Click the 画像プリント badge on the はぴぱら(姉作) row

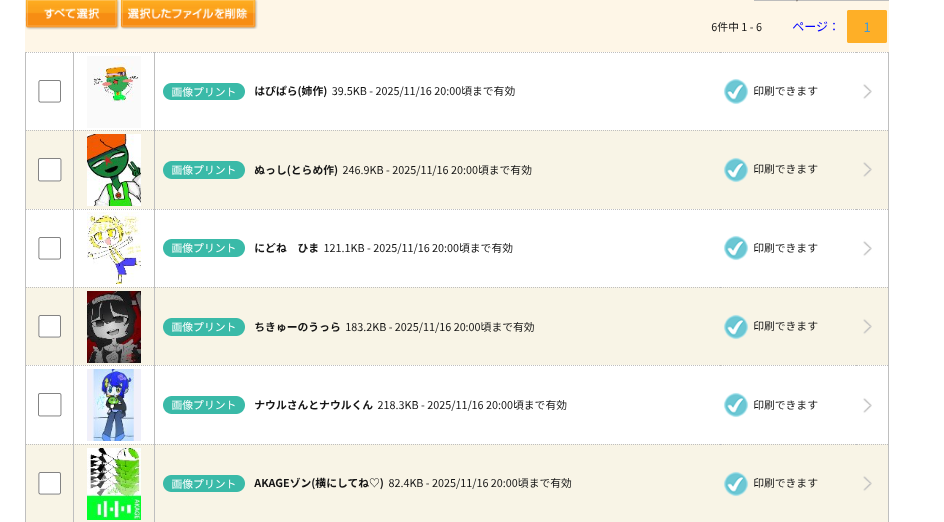point(204,91)
